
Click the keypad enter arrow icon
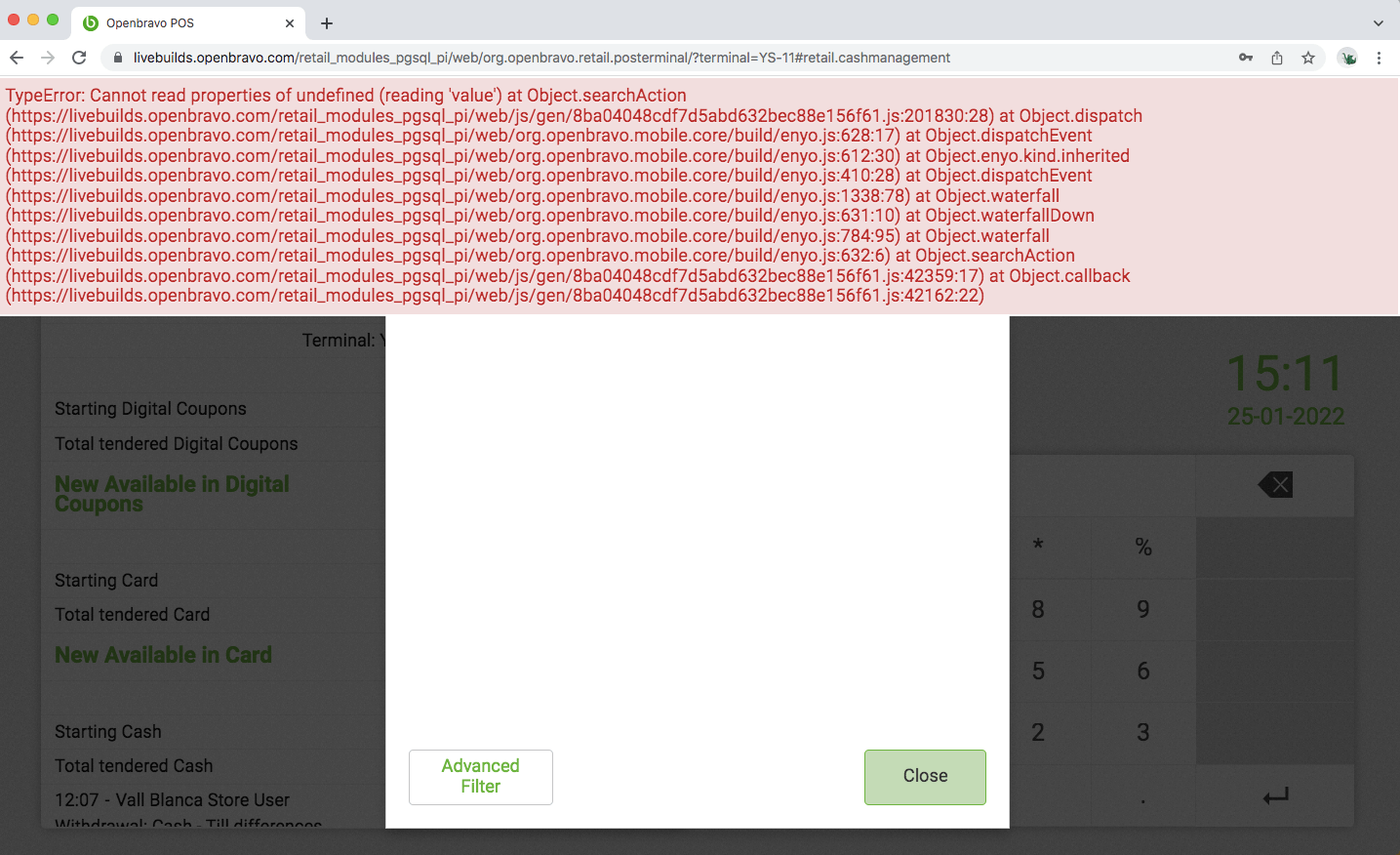point(1275,796)
